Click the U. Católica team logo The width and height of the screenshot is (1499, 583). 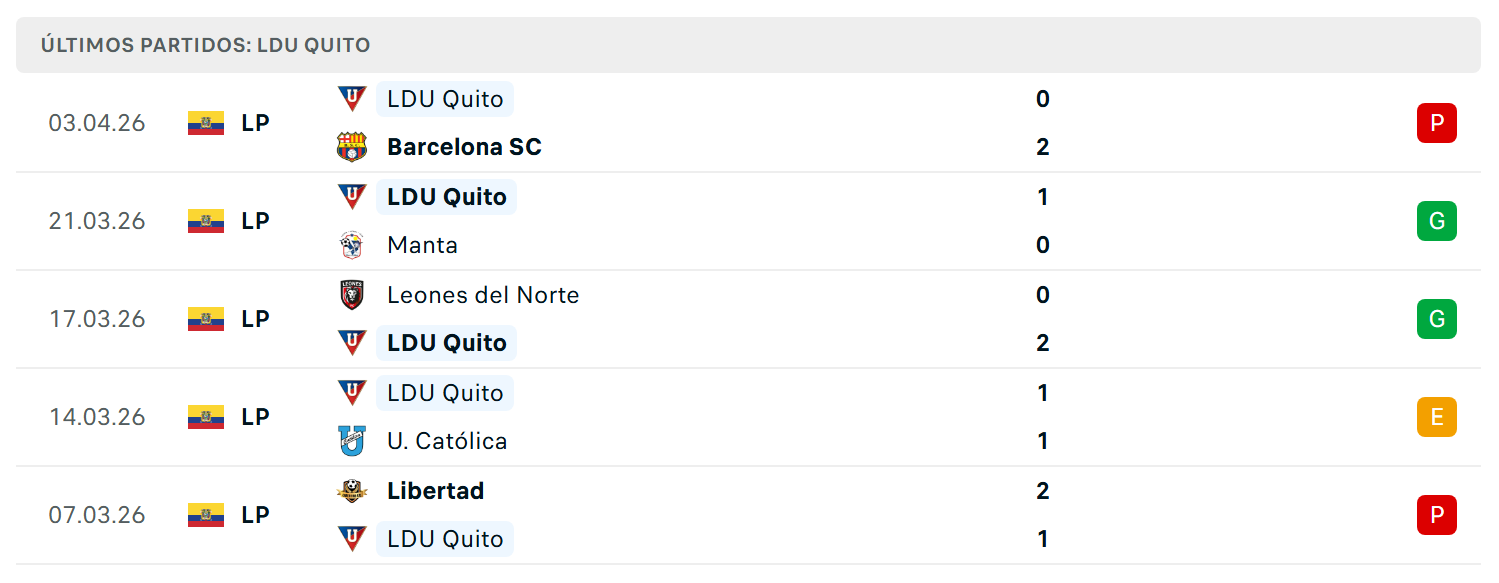pos(352,441)
